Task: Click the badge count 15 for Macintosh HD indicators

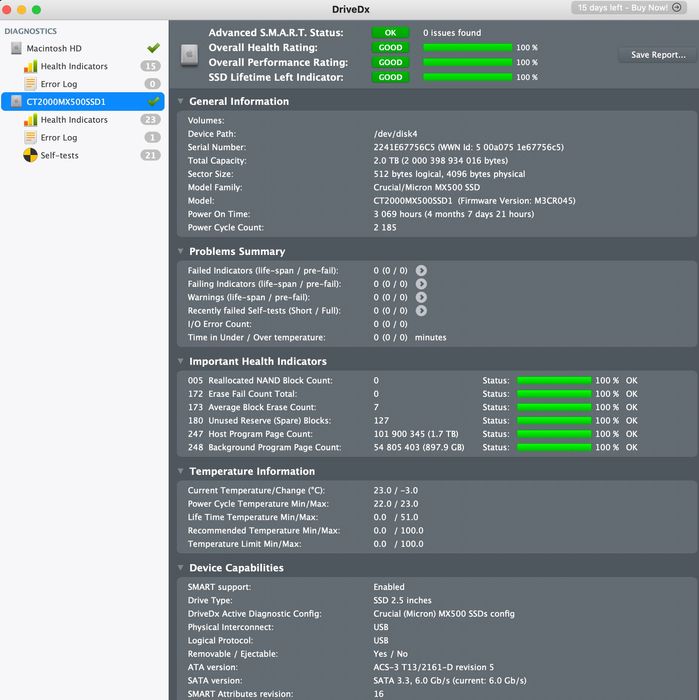Action: (150, 66)
